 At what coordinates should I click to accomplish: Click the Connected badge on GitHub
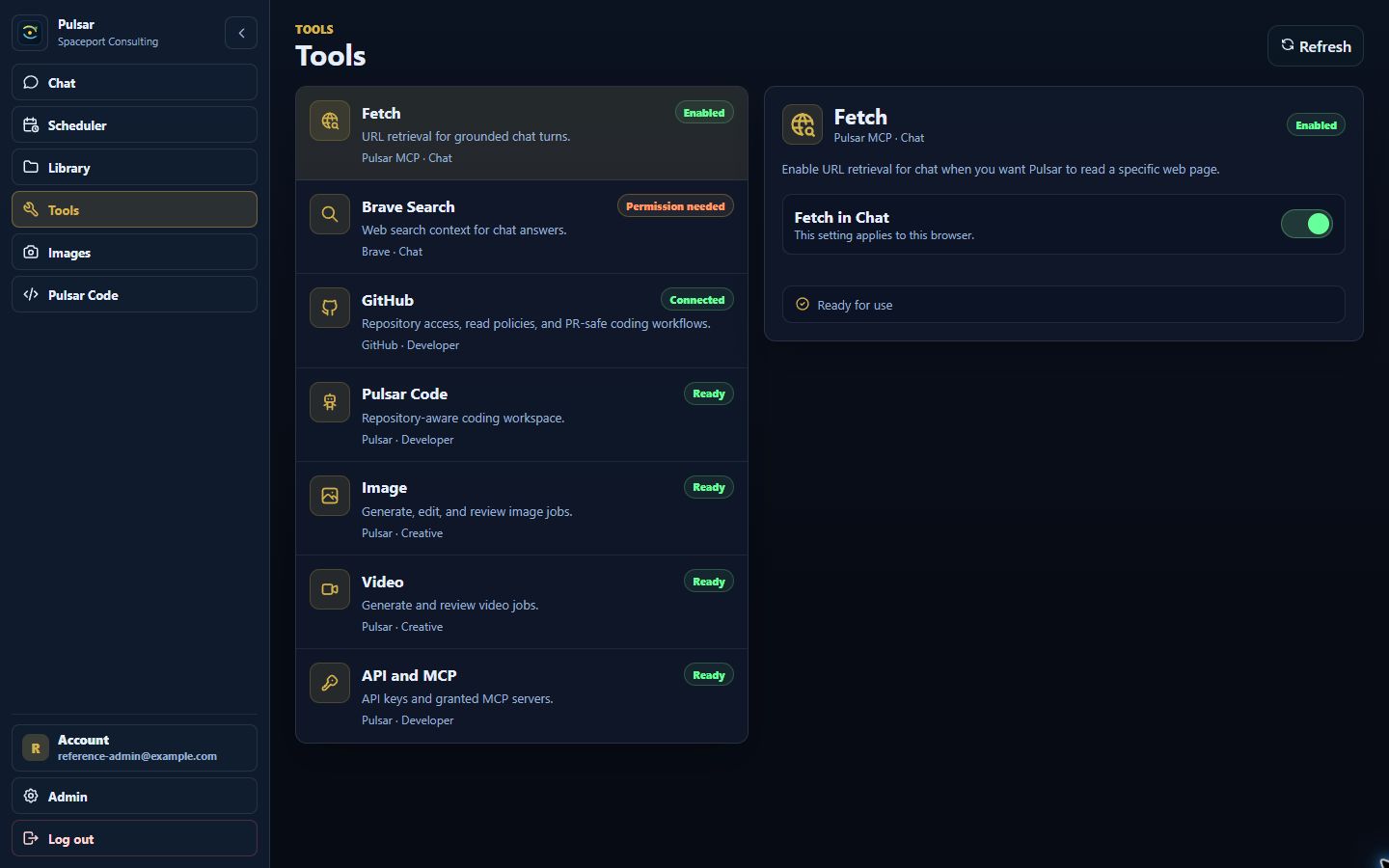[696, 300]
